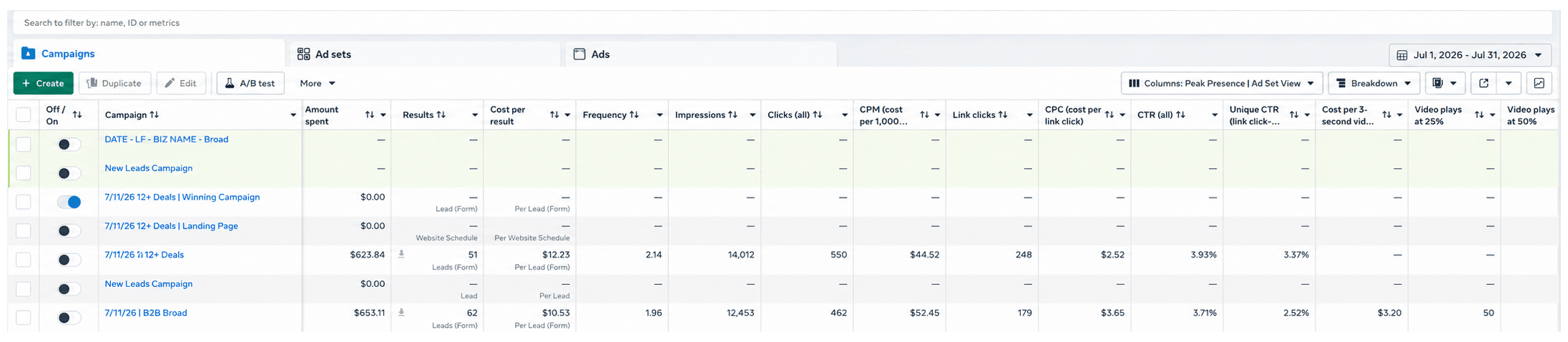The height and width of the screenshot is (342, 1568).
Task: Open the share/export icon button
Action: pyautogui.click(x=1484, y=84)
